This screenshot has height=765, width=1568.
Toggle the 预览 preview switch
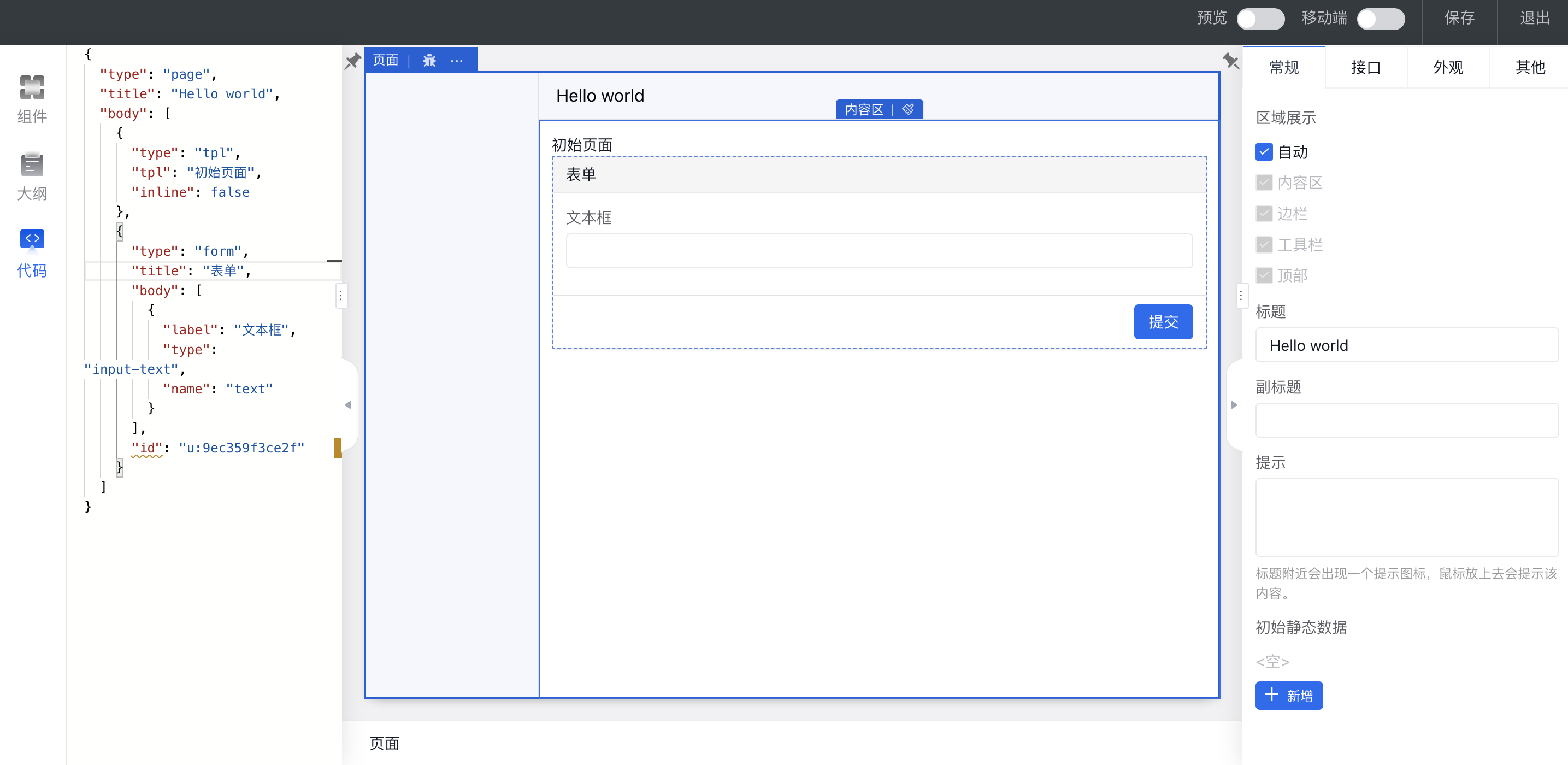(1260, 18)
